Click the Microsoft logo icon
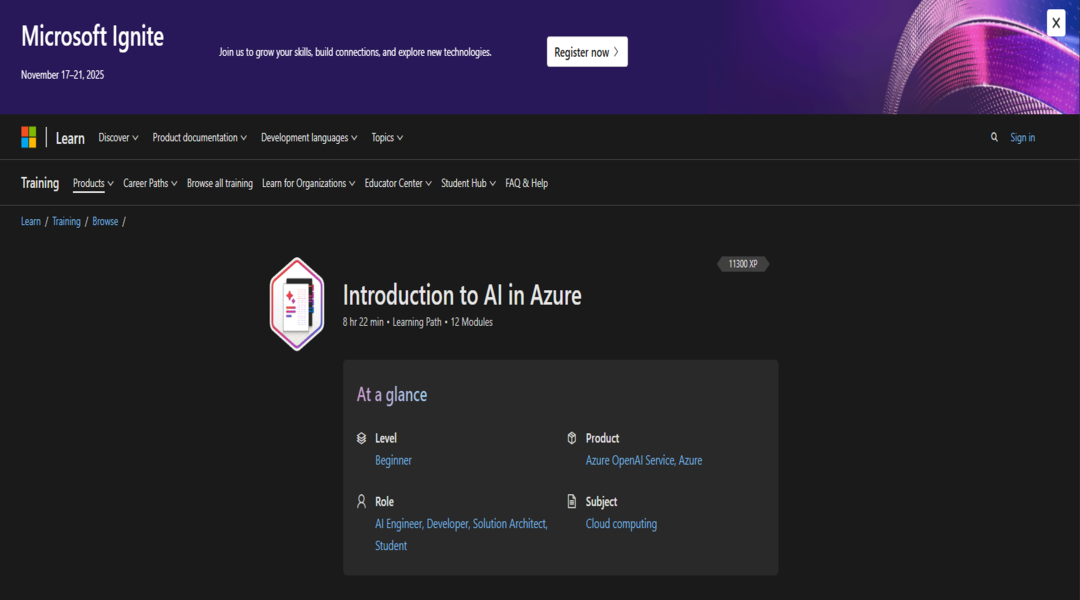 pos(28,137)
